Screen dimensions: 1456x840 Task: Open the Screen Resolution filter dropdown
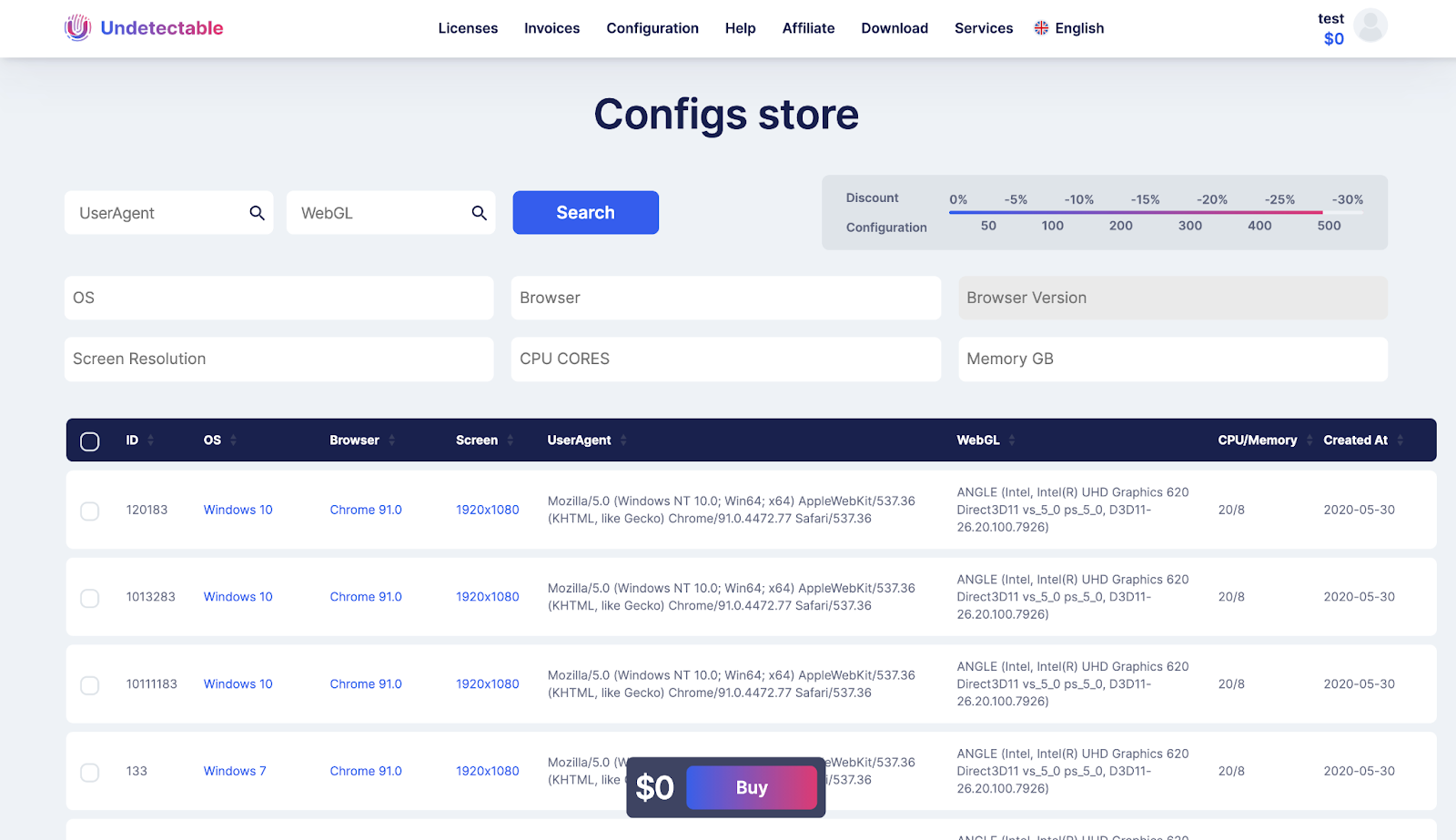278,359
